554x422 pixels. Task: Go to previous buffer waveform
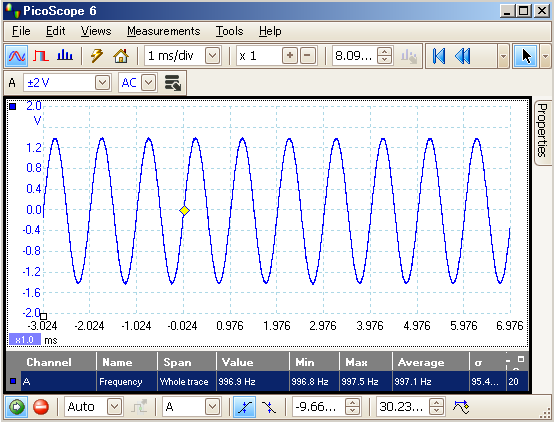coord(462,56)
